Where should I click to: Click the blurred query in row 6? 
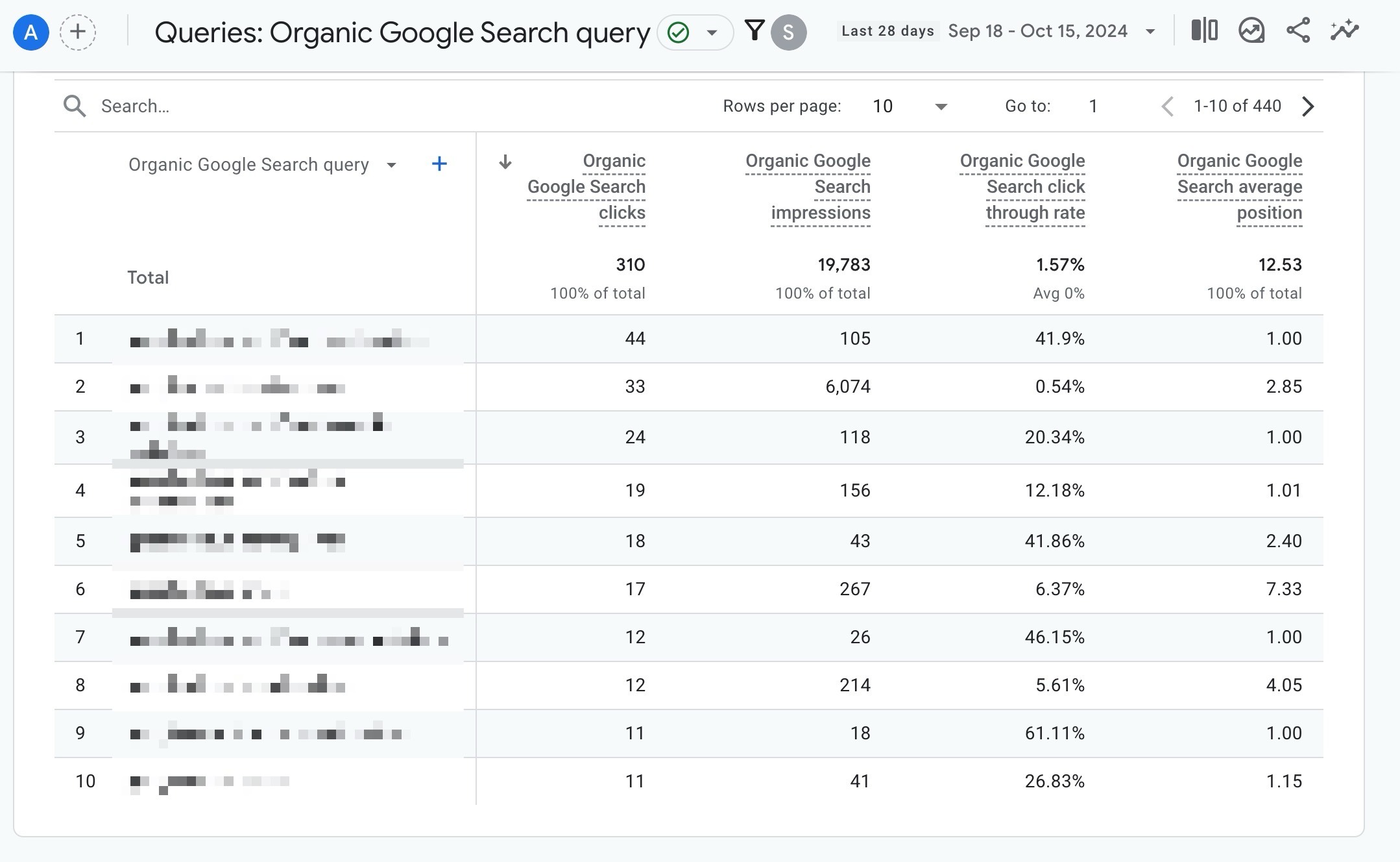(209, 589)
